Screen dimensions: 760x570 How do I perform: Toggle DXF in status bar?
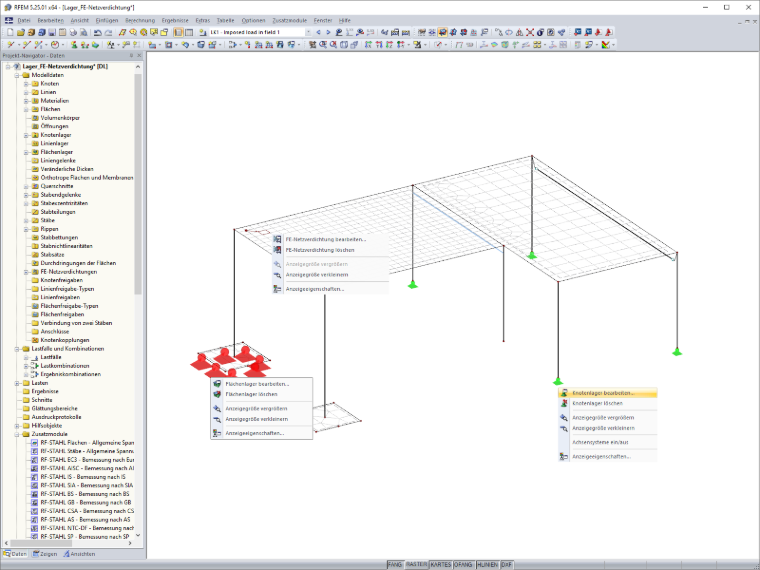click(506, 565)
